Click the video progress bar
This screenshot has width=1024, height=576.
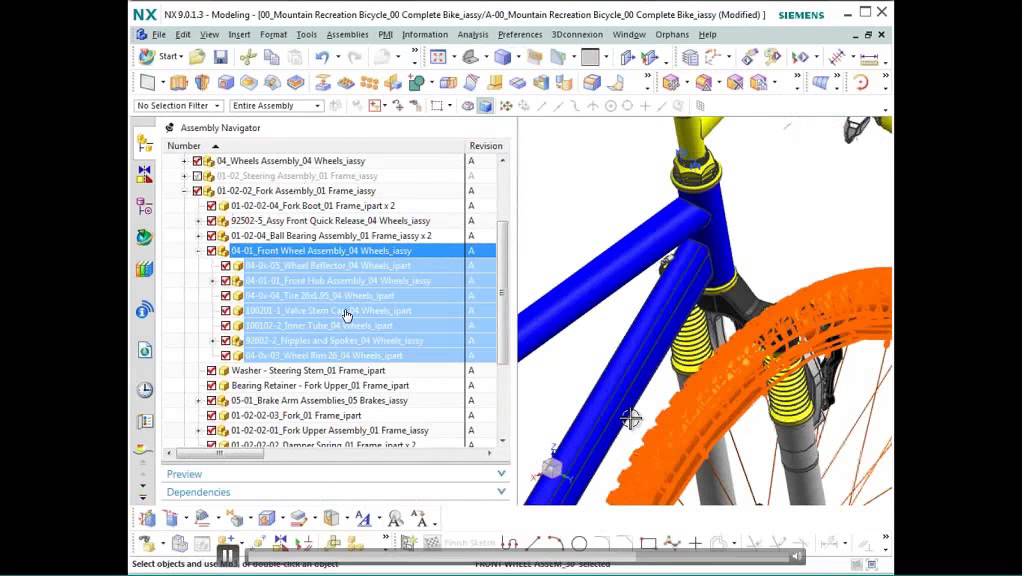[x=516, y=557]
